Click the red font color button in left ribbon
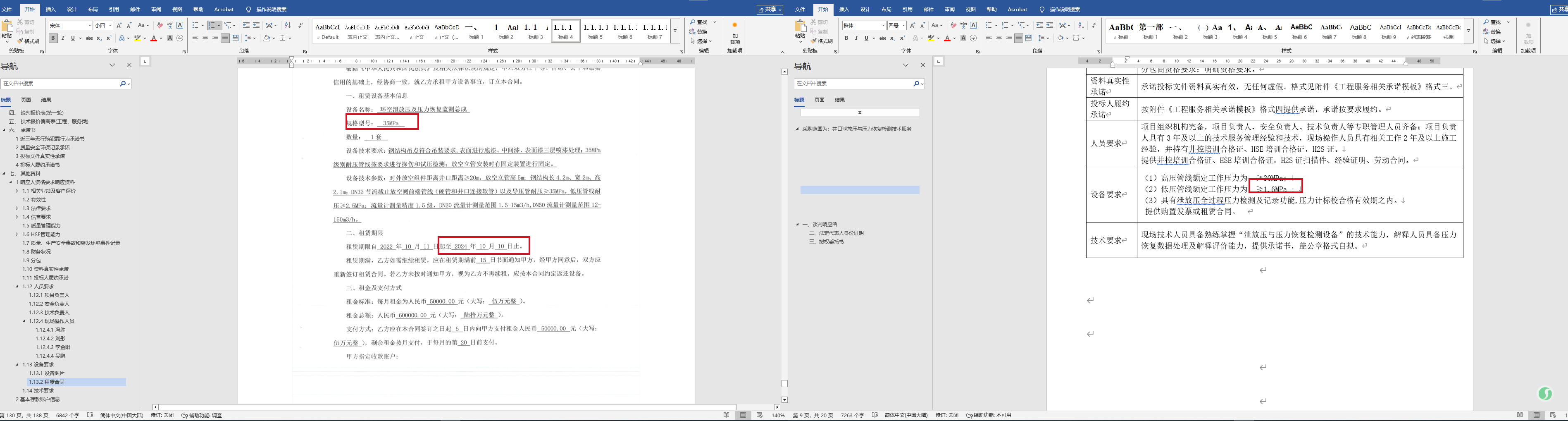 (x=153, y=38)
